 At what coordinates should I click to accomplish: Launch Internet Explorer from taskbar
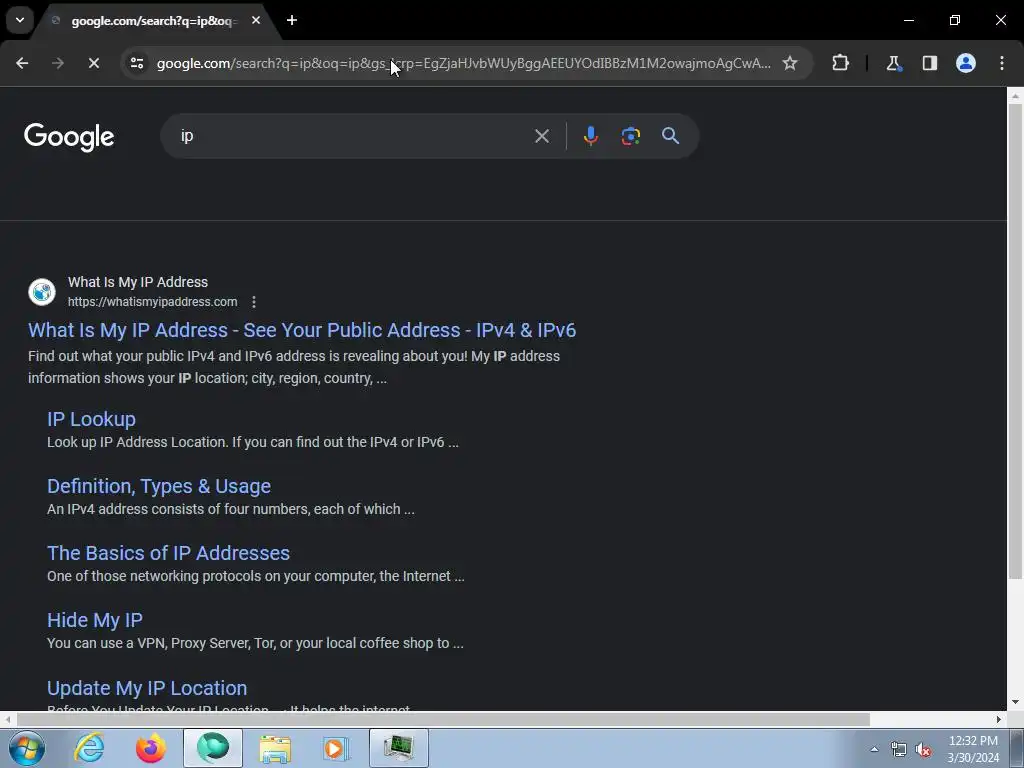pos(89,748)
